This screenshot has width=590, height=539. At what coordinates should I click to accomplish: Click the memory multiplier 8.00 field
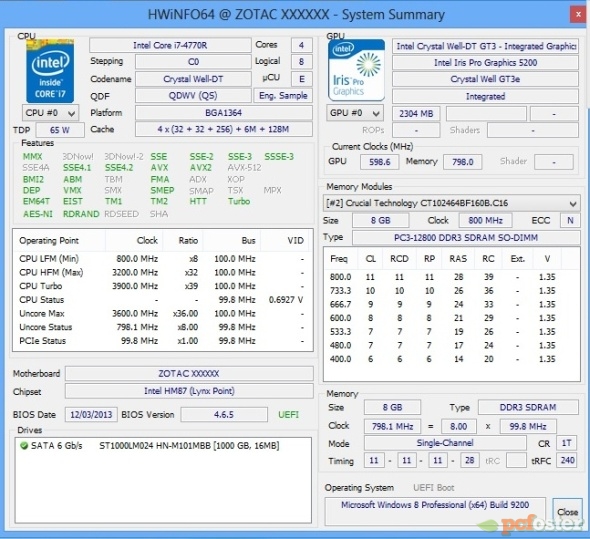459,426
